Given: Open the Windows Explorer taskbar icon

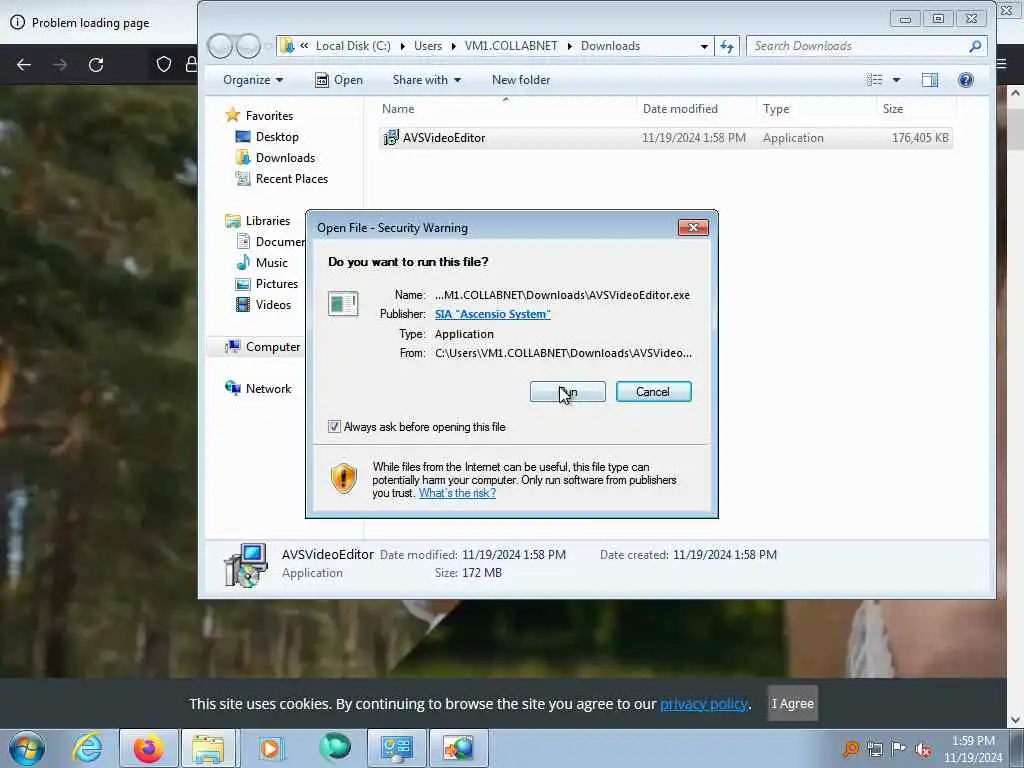Looking at the screenshot, I should [x=210, y=748].
